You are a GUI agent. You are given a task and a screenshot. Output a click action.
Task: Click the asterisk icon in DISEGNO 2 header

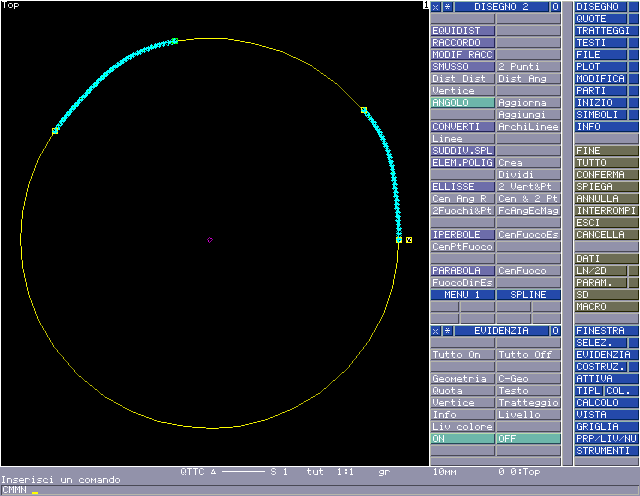(448, 7)
